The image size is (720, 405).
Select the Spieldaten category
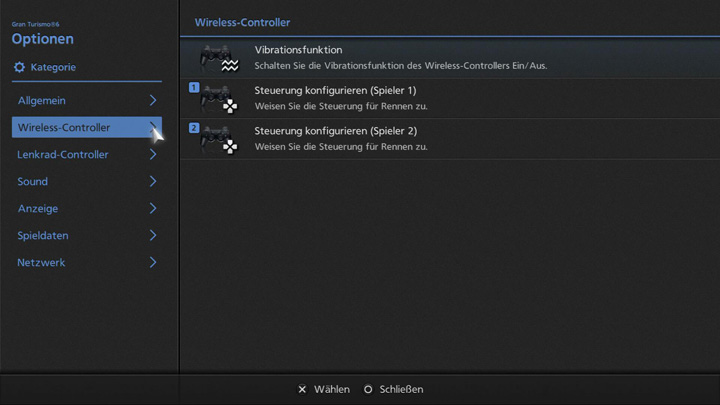[43, 235]
